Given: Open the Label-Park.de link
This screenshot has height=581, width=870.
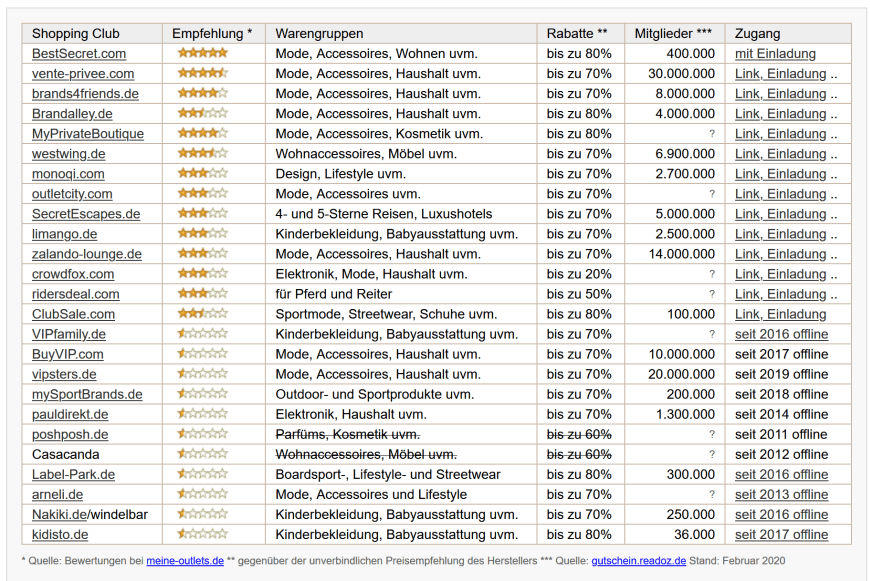Looking at the screenshot, I should 73,474.
